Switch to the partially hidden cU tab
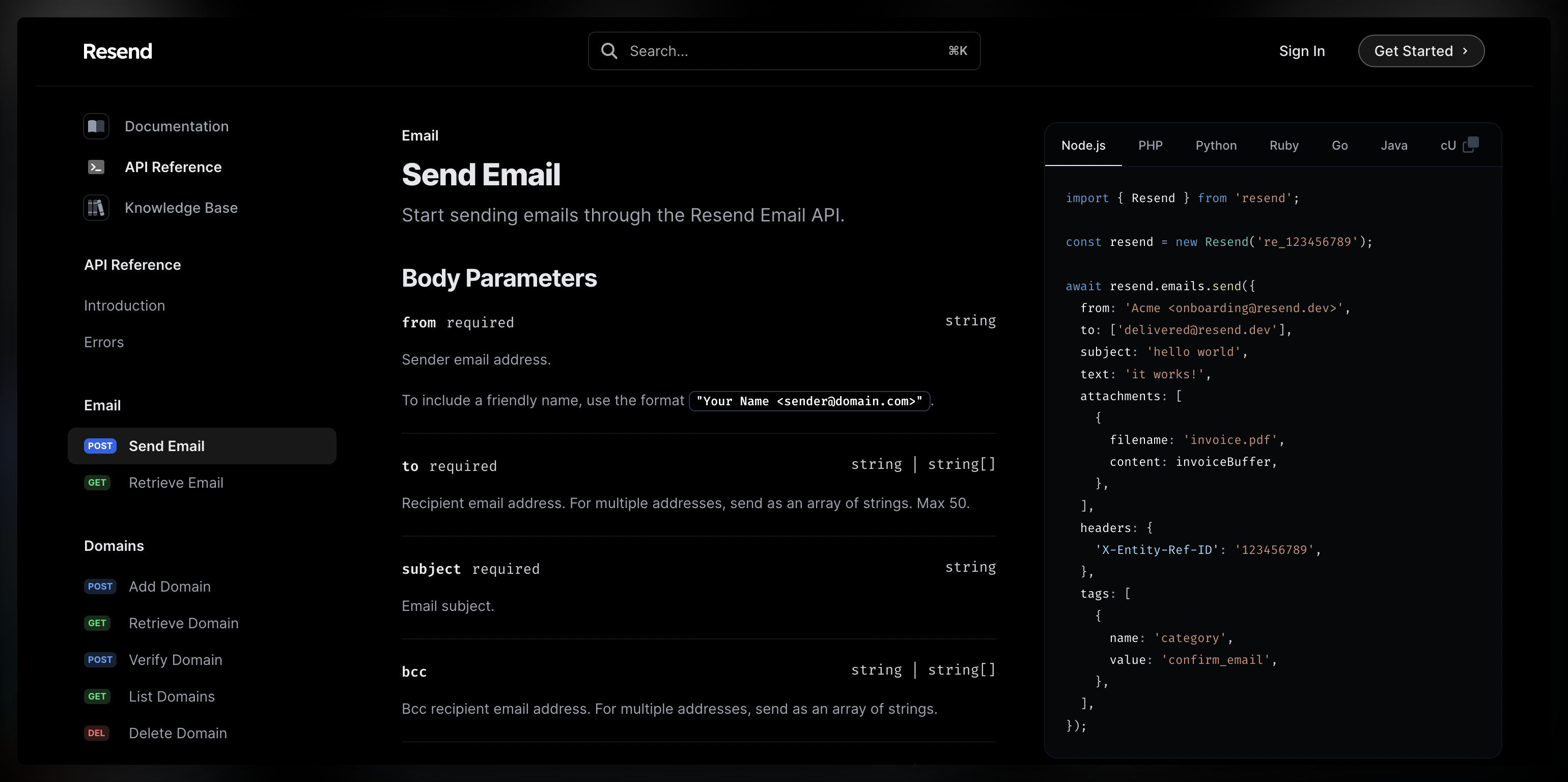 click(1448, 146)
